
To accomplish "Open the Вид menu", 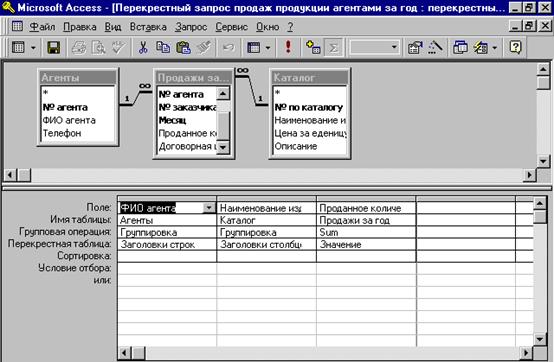I will pyautogui.click(x=113, y=27).
